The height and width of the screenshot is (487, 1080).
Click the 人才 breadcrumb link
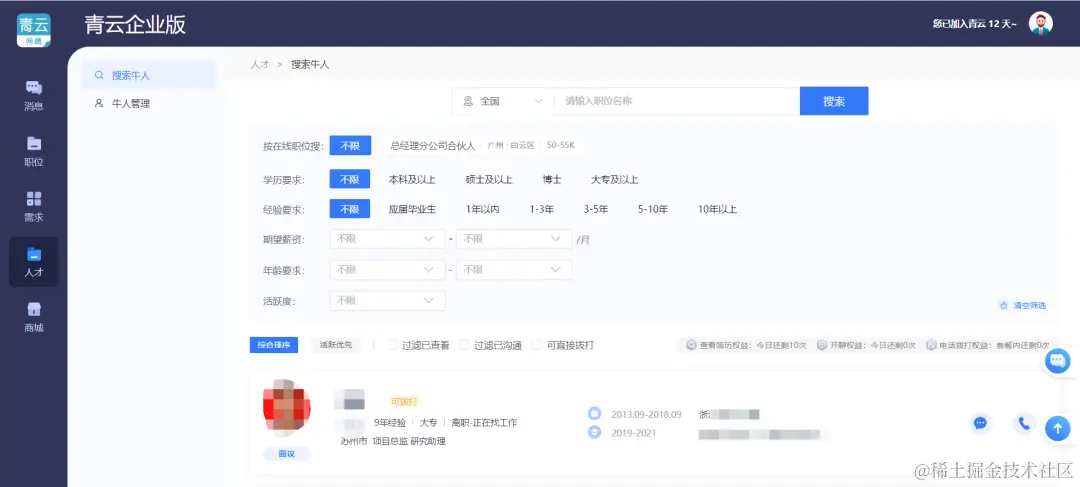point(260,64)
